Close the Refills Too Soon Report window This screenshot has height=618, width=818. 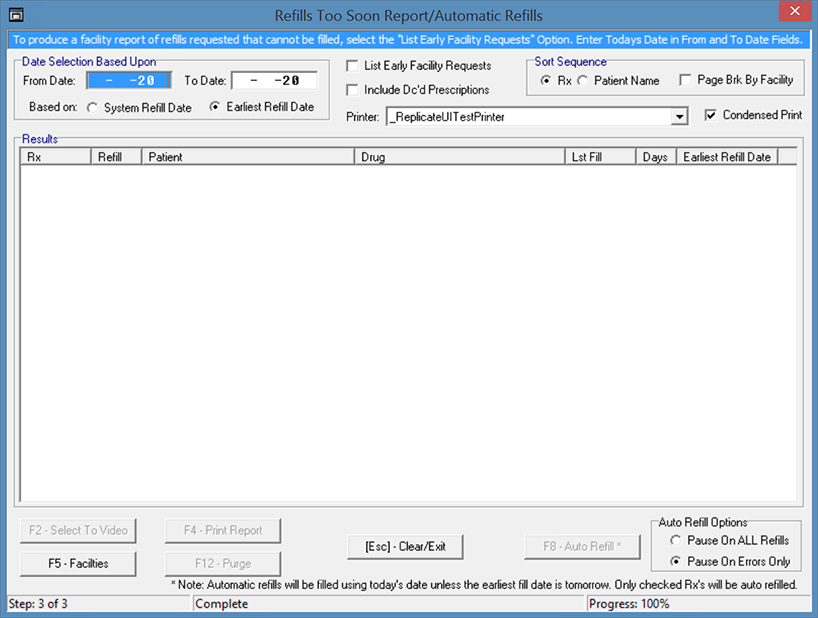(791, 13)
